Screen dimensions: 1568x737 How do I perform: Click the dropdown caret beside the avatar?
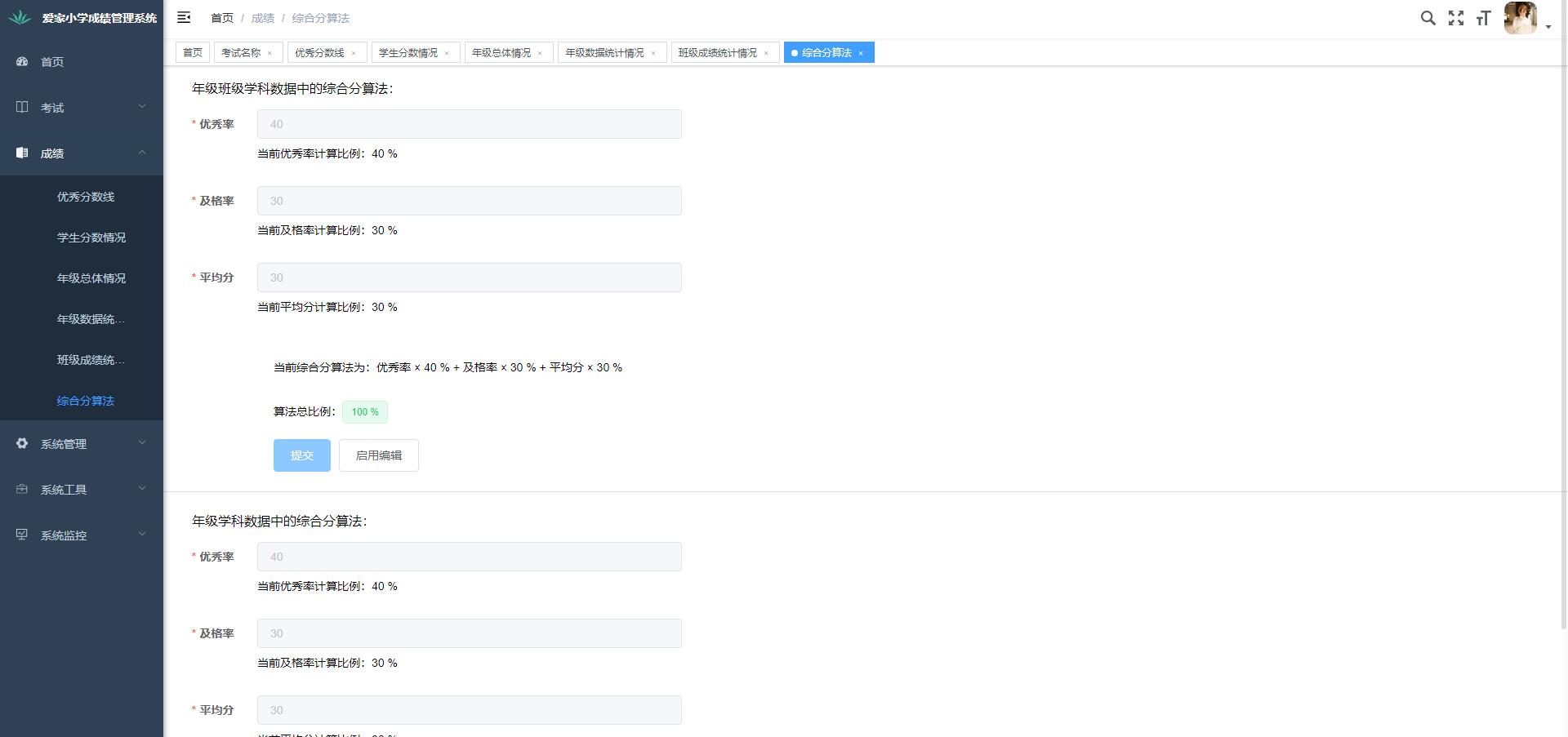[x=1548, y=27]
